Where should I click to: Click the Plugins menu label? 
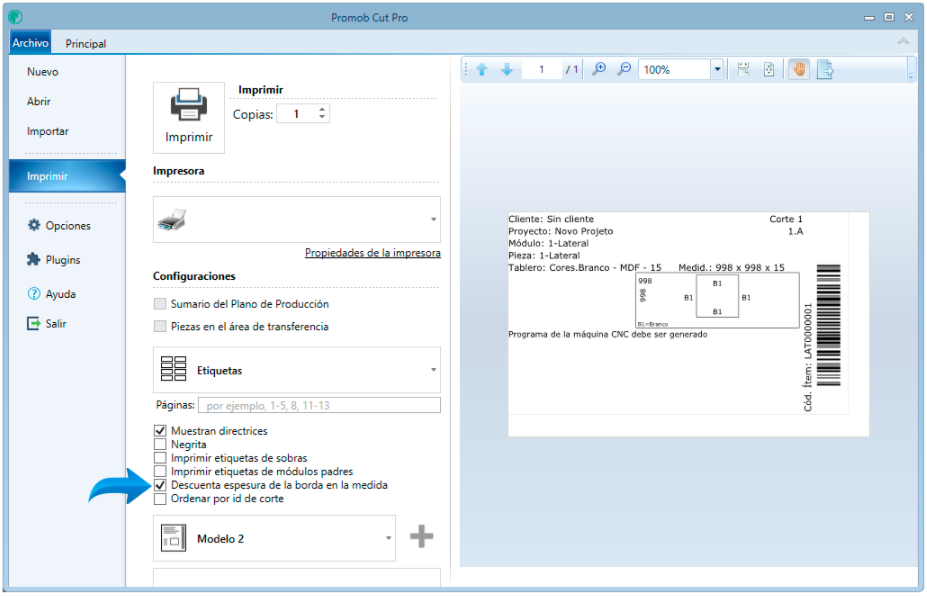63,260
